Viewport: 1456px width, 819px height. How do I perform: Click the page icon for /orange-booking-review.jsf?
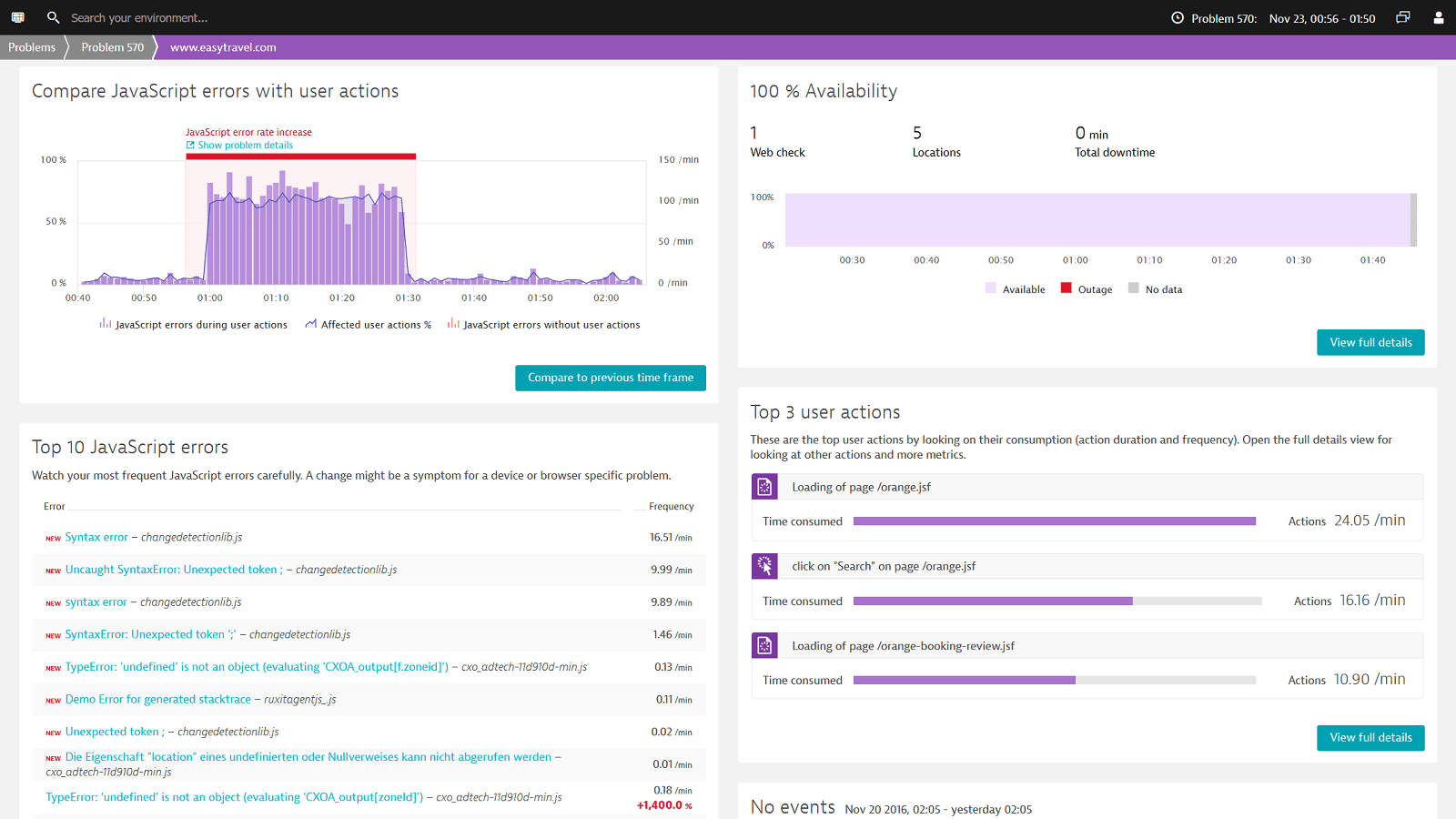coord(764,645)
